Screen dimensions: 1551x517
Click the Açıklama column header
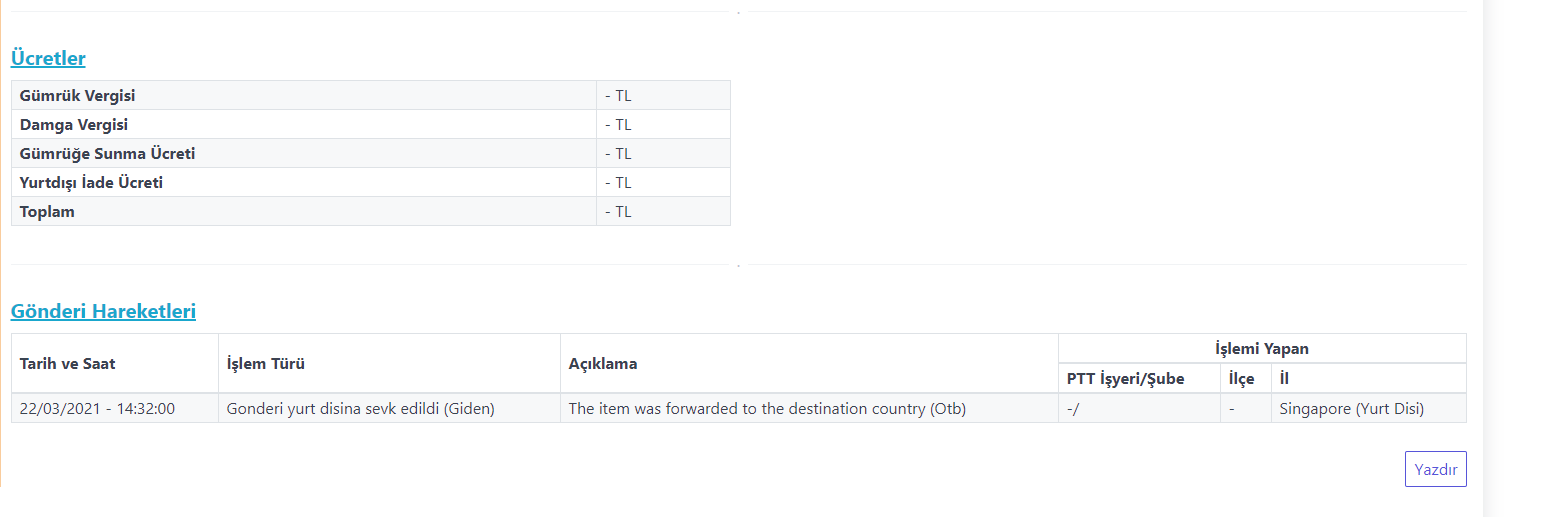603,364
